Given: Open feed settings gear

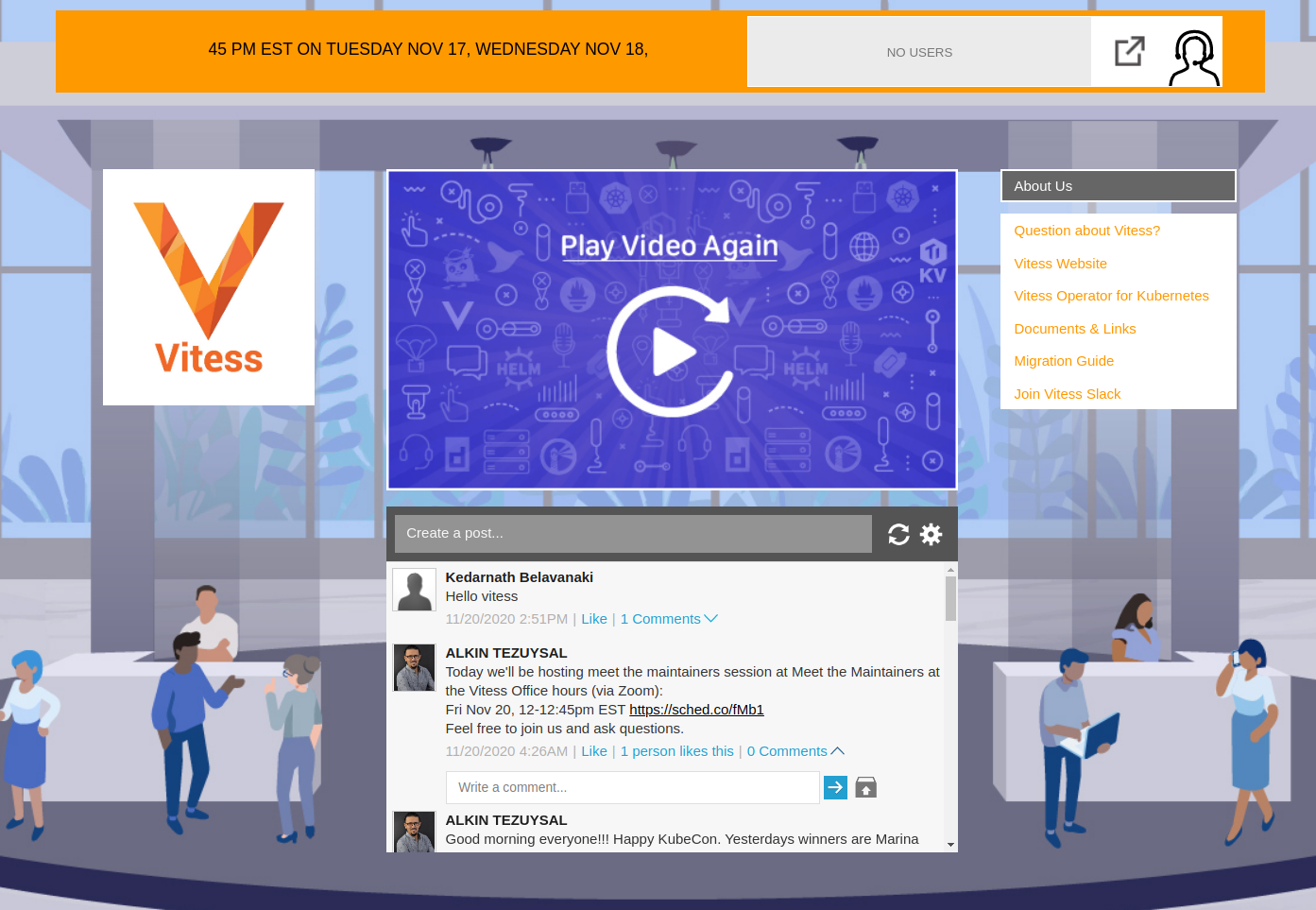Looking at the screenshot, I should click(x=931, y=535).
